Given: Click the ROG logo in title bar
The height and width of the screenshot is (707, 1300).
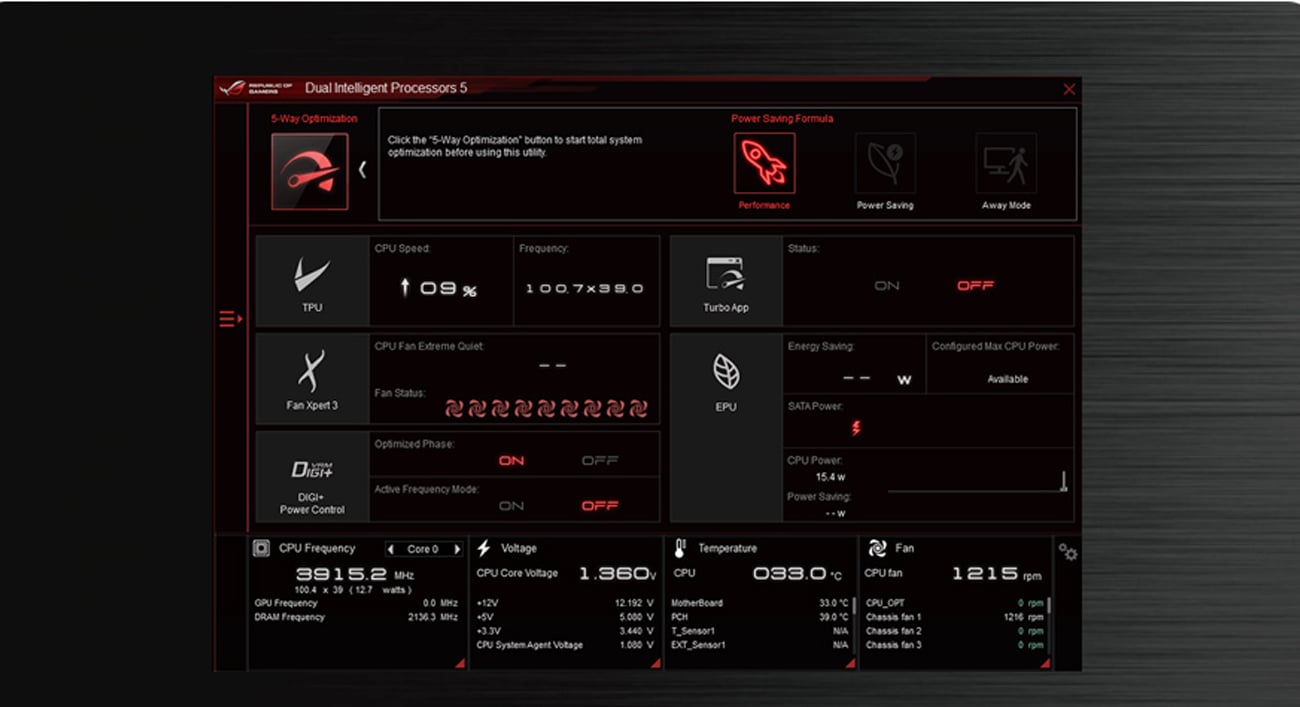Looking at the screenshot, I should click(232, 88).
